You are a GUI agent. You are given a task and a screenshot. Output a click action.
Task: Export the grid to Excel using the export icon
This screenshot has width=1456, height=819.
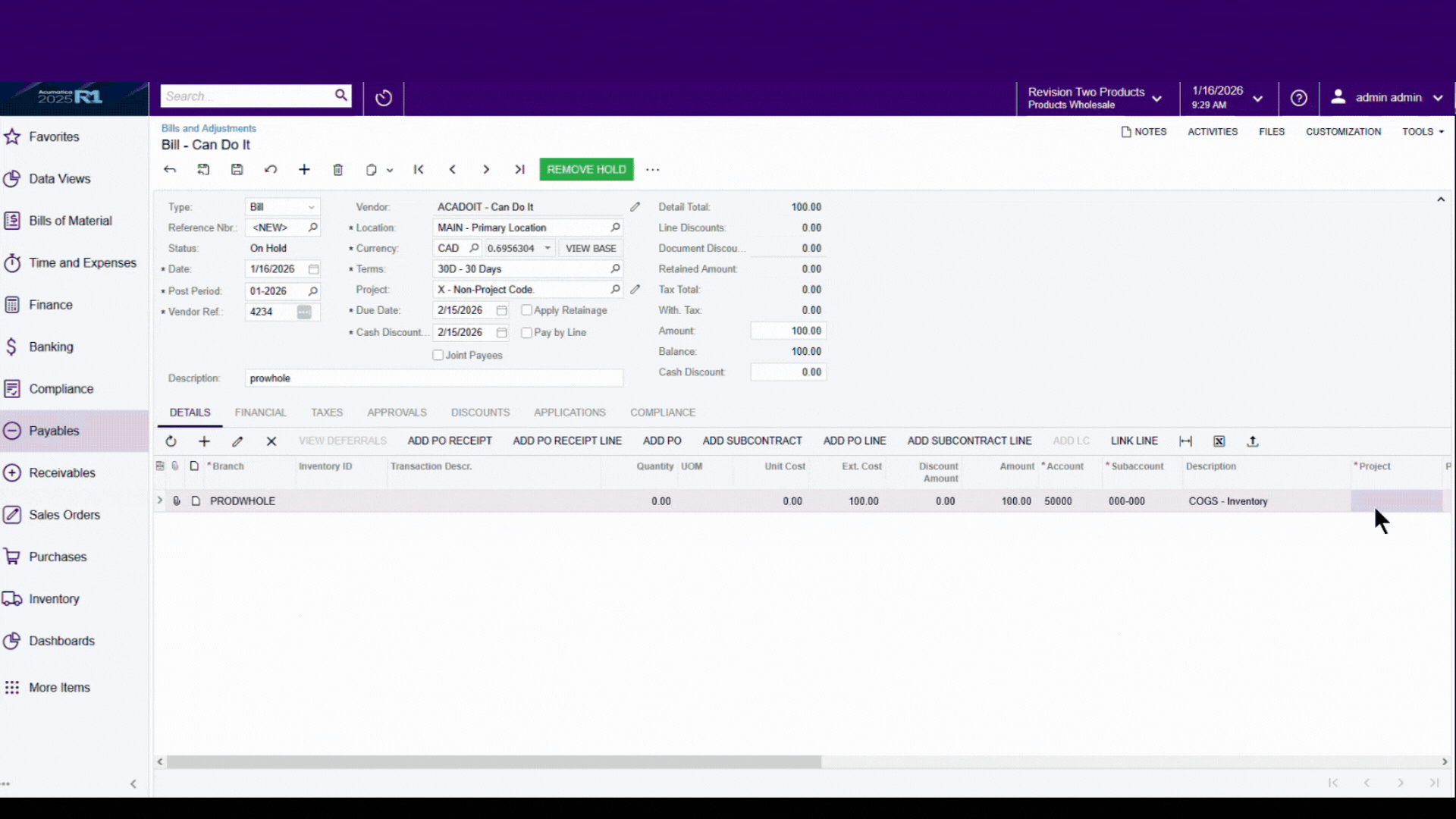[1219, 441]
